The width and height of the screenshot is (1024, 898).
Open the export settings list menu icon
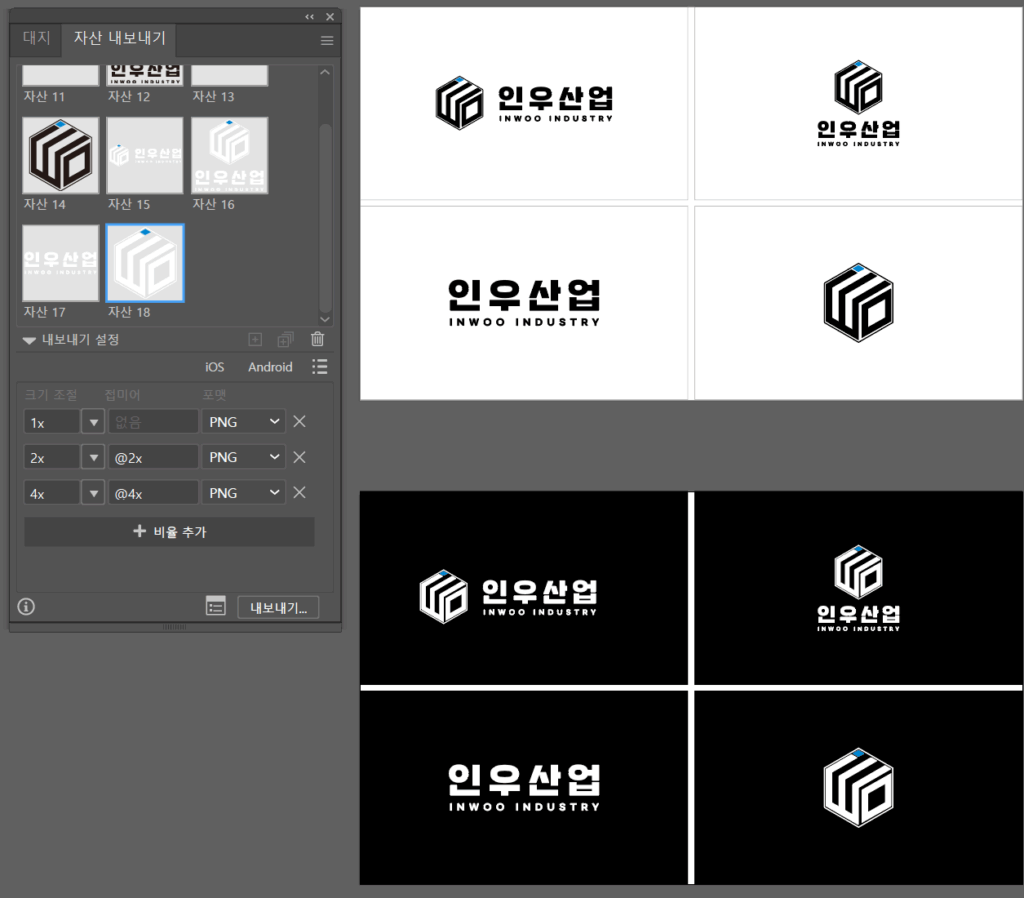[319, 366]
